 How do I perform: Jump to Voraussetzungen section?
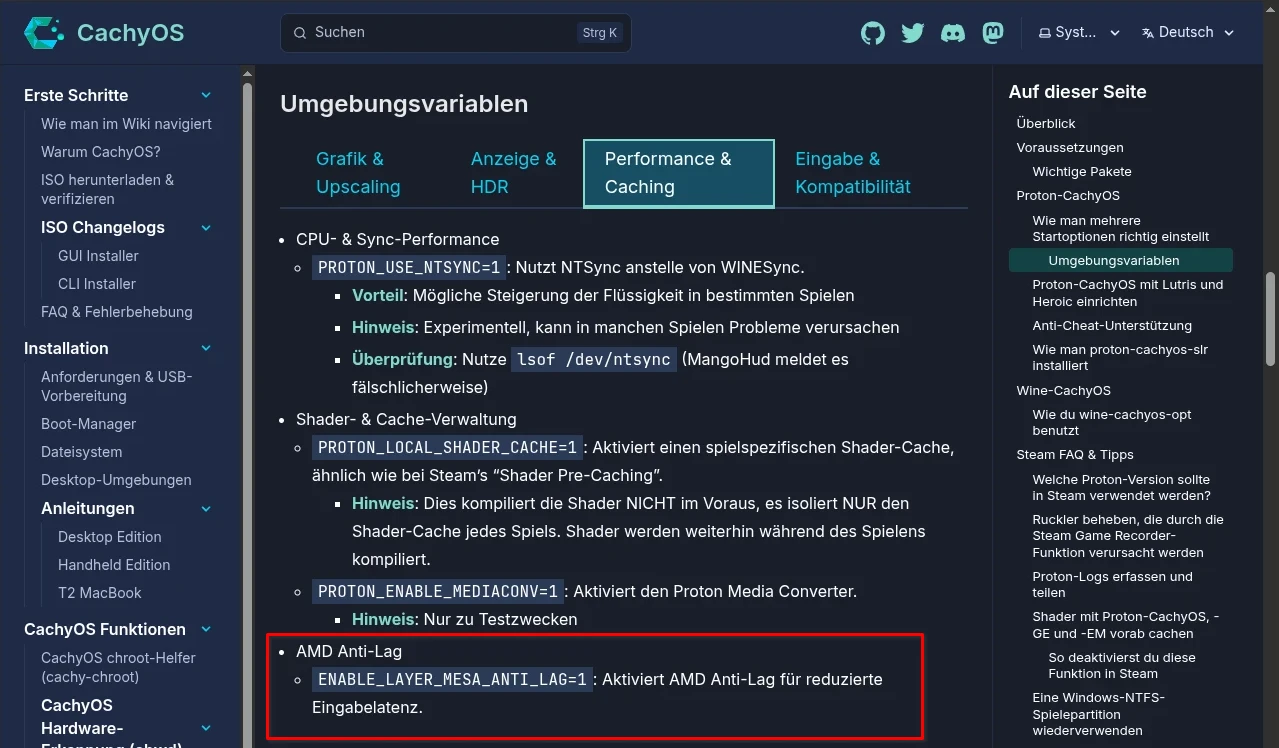[x=1070, y=148]
